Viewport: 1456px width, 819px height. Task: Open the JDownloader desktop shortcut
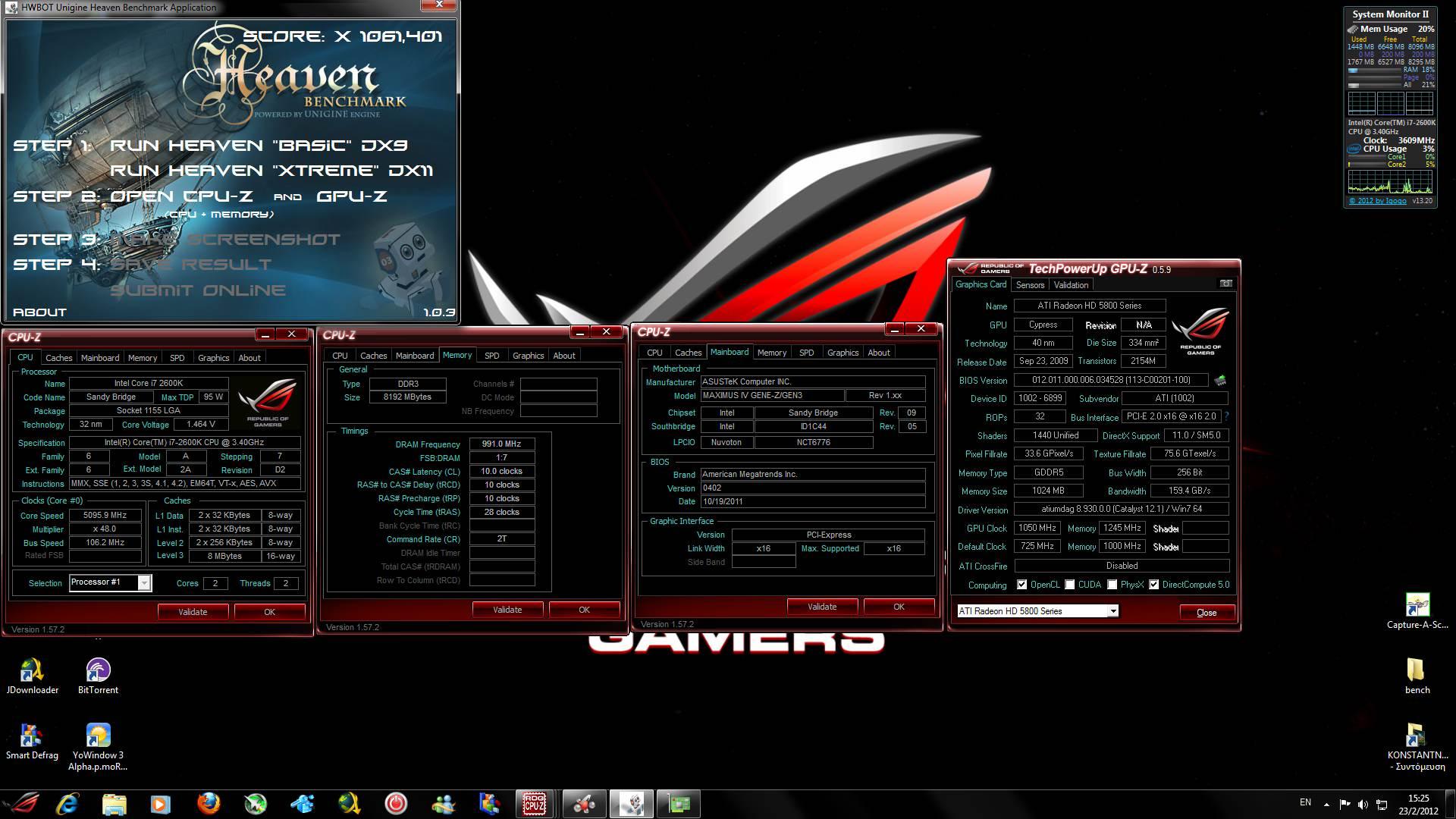tap(32, 676)
